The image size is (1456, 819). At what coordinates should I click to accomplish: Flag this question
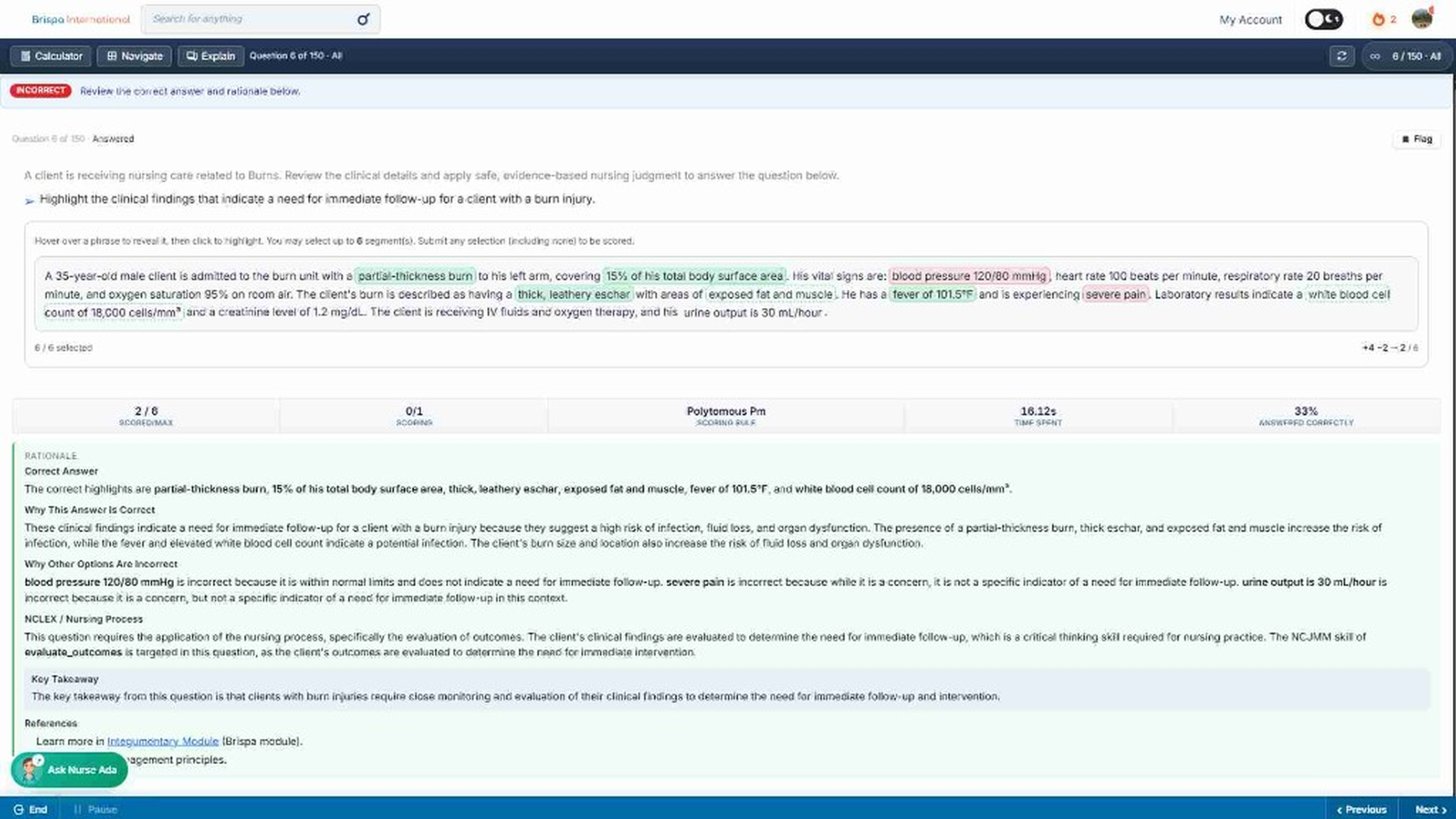(1417, 139)
